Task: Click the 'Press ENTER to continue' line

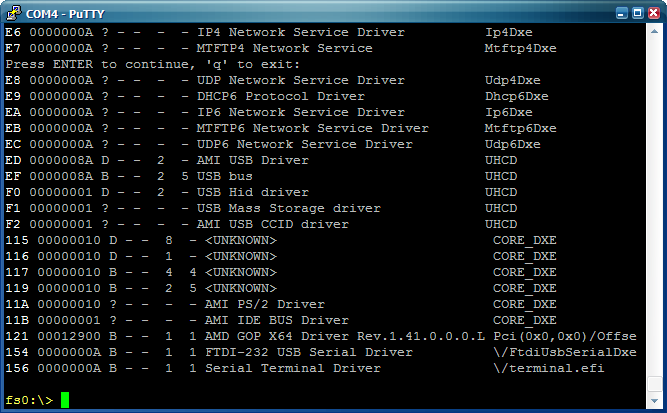Action: tap(152, 65)
